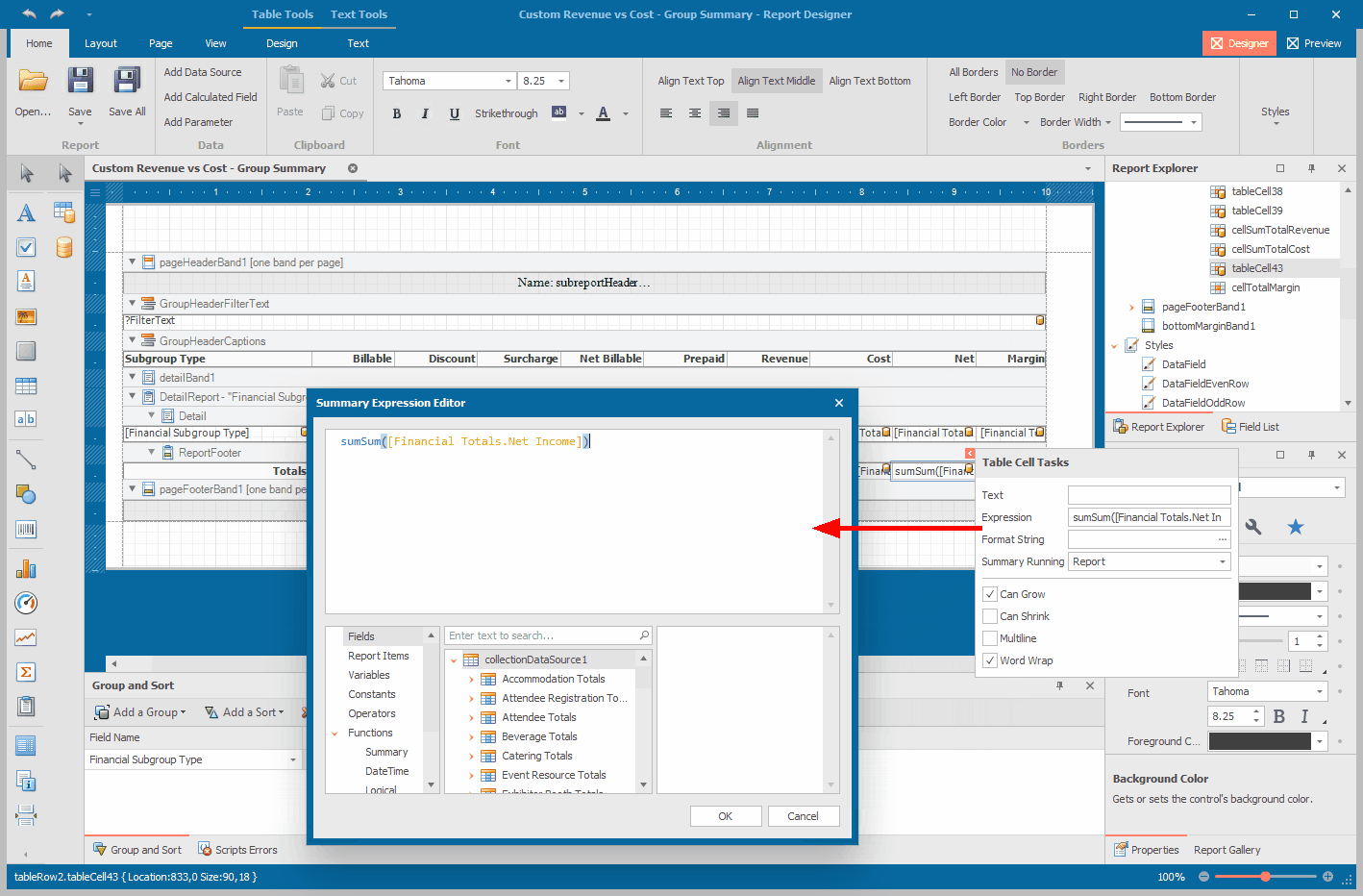This screenshot has height=896, width=1363.
Task: Switch to the Page ribbon tab
Action: [161, 43]
